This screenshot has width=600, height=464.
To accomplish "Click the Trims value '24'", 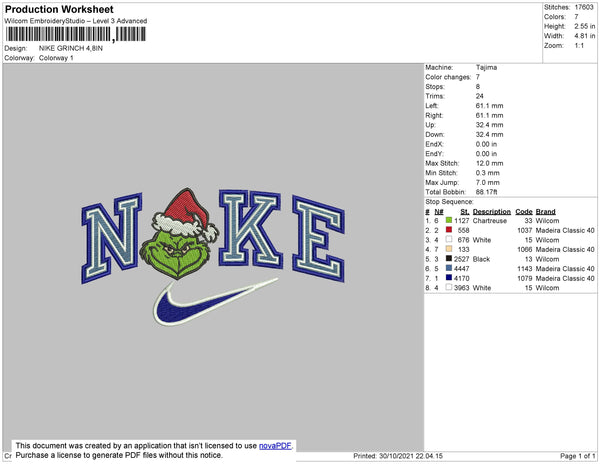I will (x=479, y=96).
